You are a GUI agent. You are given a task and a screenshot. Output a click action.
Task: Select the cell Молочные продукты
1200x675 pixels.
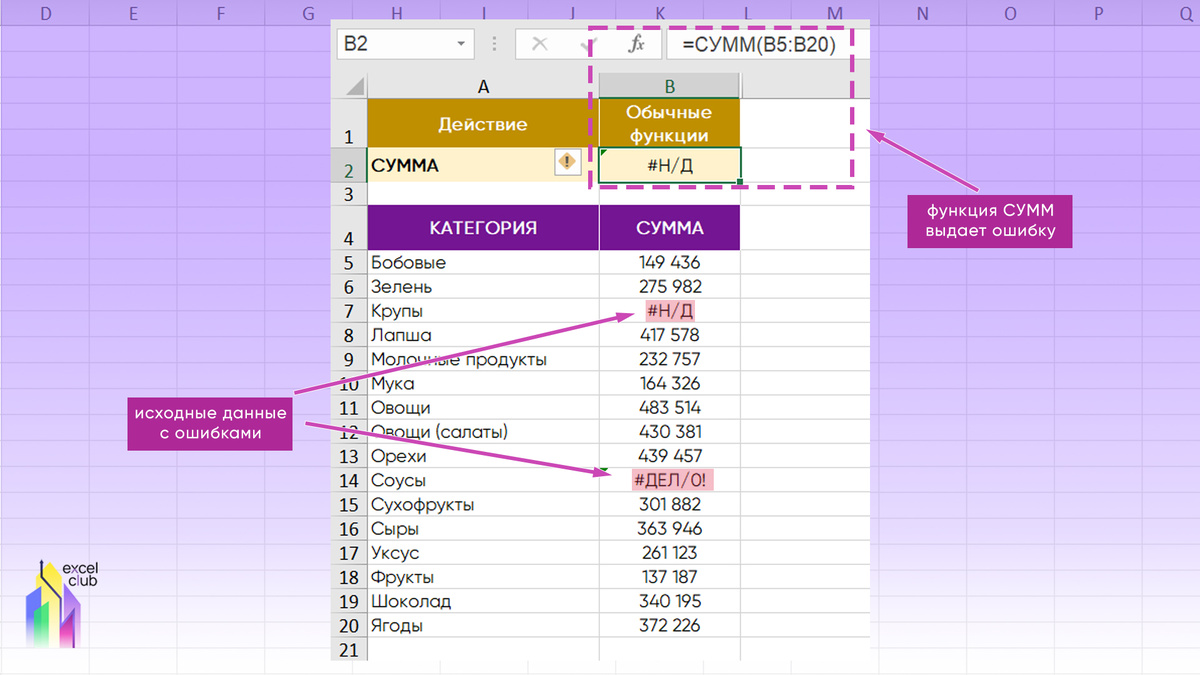(483, 359)
